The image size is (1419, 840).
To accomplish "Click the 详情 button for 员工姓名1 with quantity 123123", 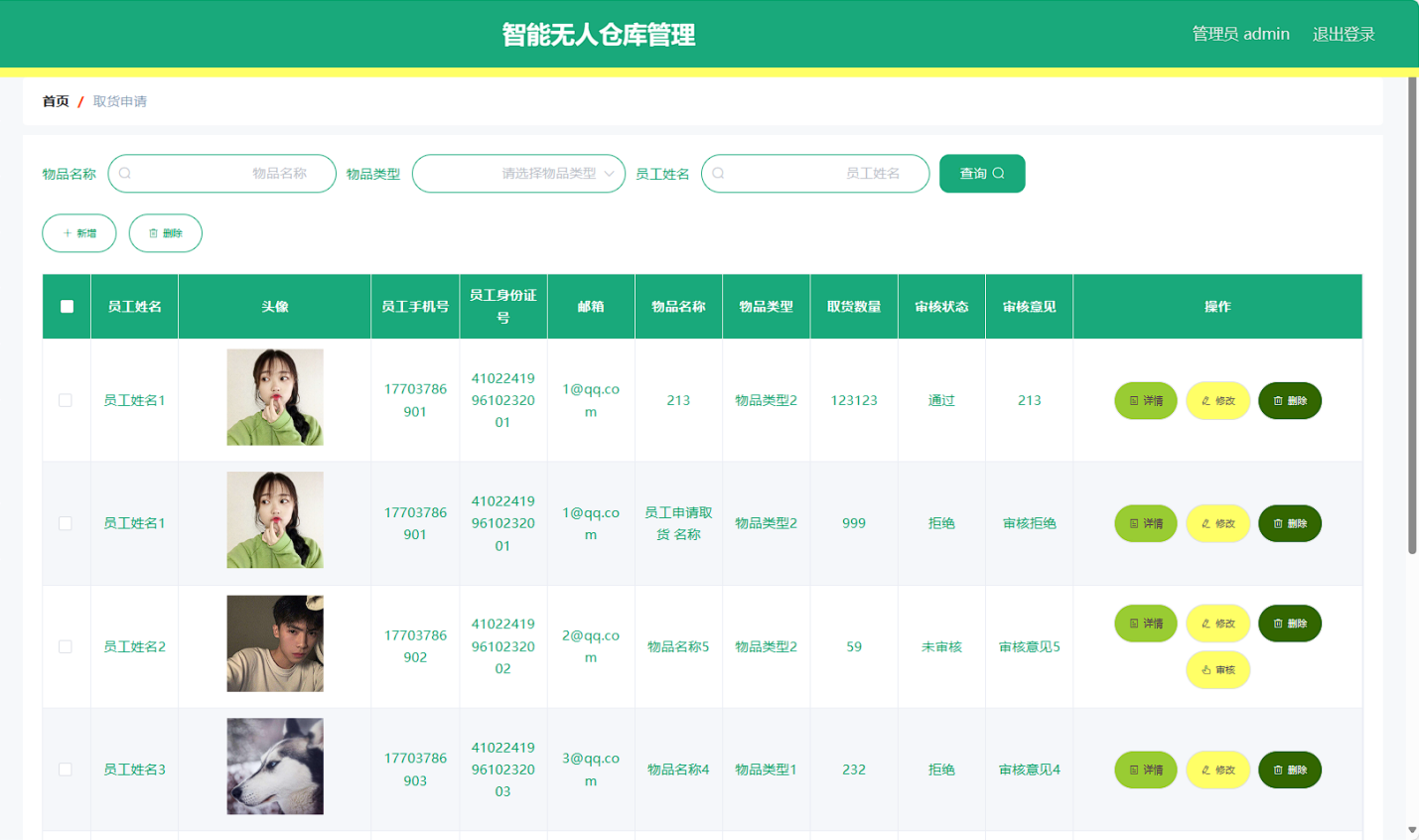I will [1145, 400].
